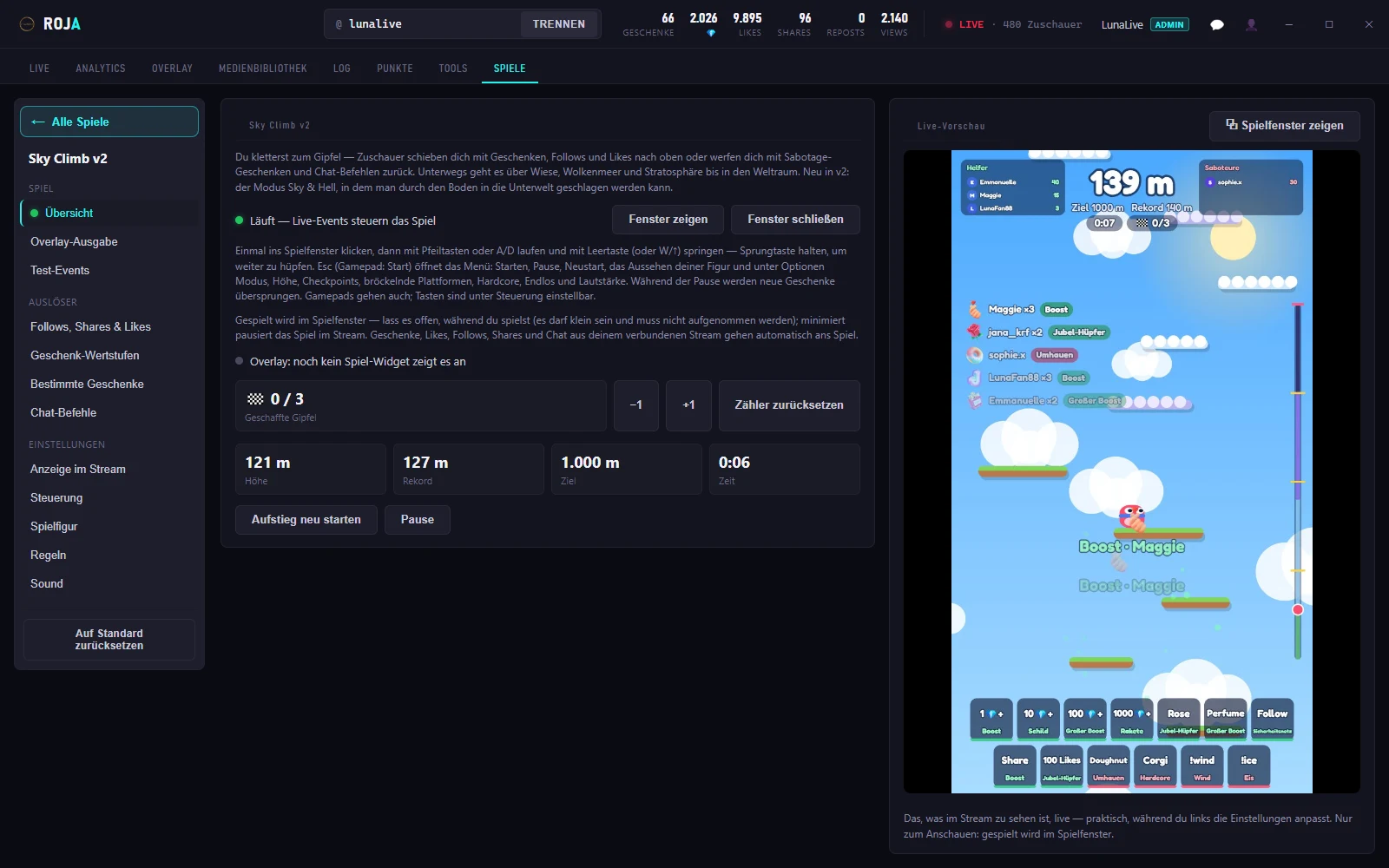Click the lunalive username field
1389x868 pixels.
pyautogui.click(x=425, y=24)
